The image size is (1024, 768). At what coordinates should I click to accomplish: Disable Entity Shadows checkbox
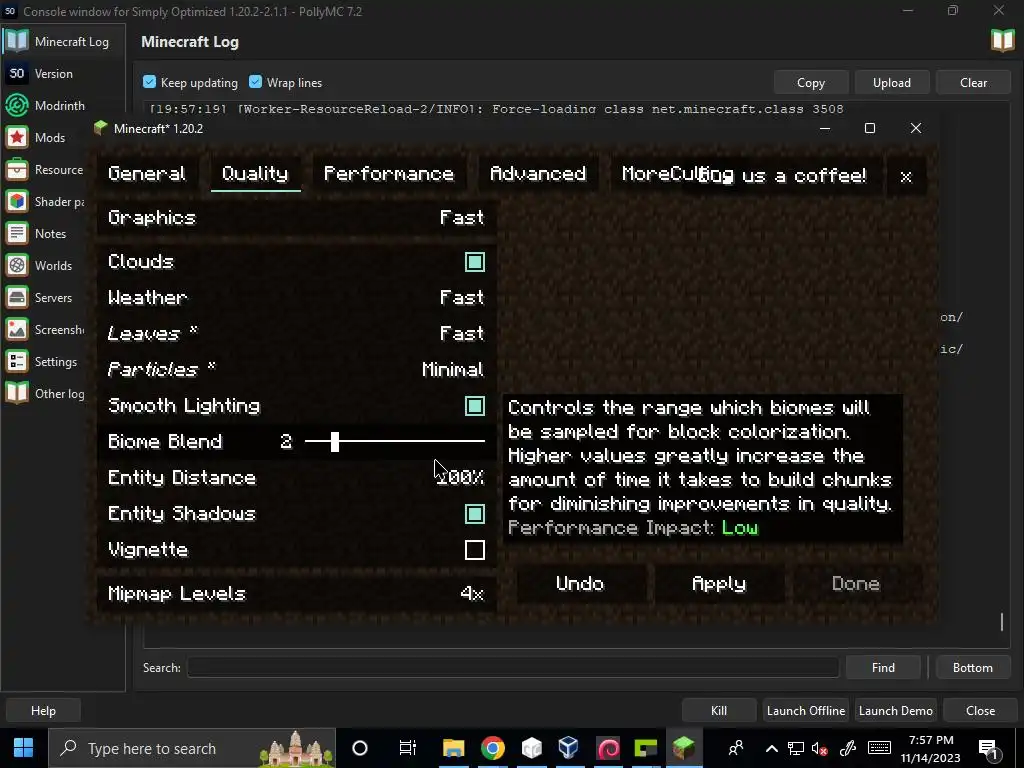(x=475, y=514)
